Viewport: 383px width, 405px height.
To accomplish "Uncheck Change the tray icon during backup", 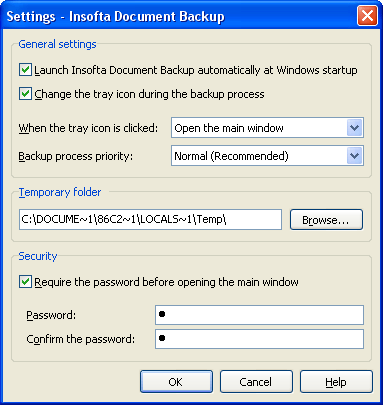I will click(25, 94).
